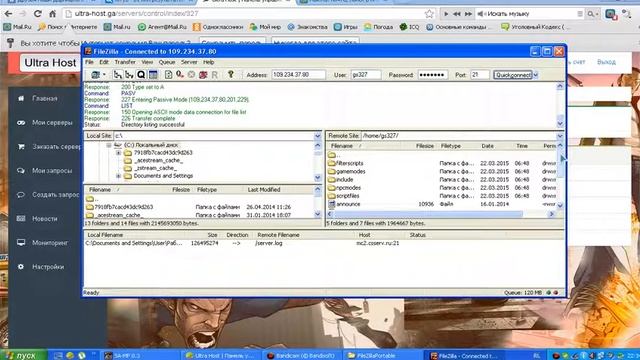Open Главная in Ultra Host sidebar
The width and height of the screenshot is (640, 360).
(x=44, y=99)
